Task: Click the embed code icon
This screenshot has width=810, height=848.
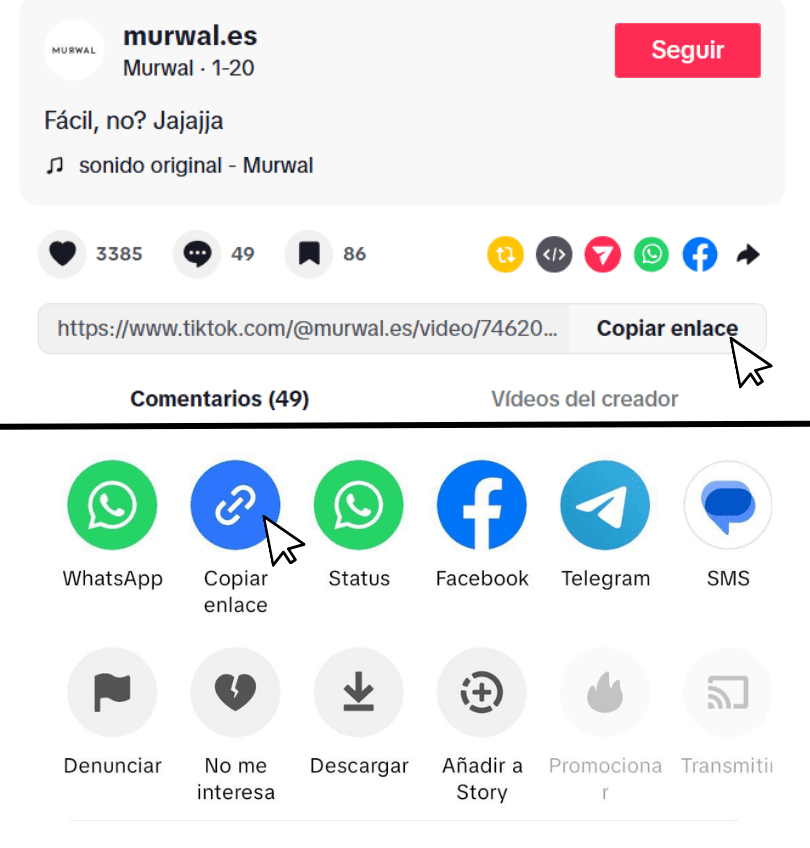Action: tap(554, 254)
